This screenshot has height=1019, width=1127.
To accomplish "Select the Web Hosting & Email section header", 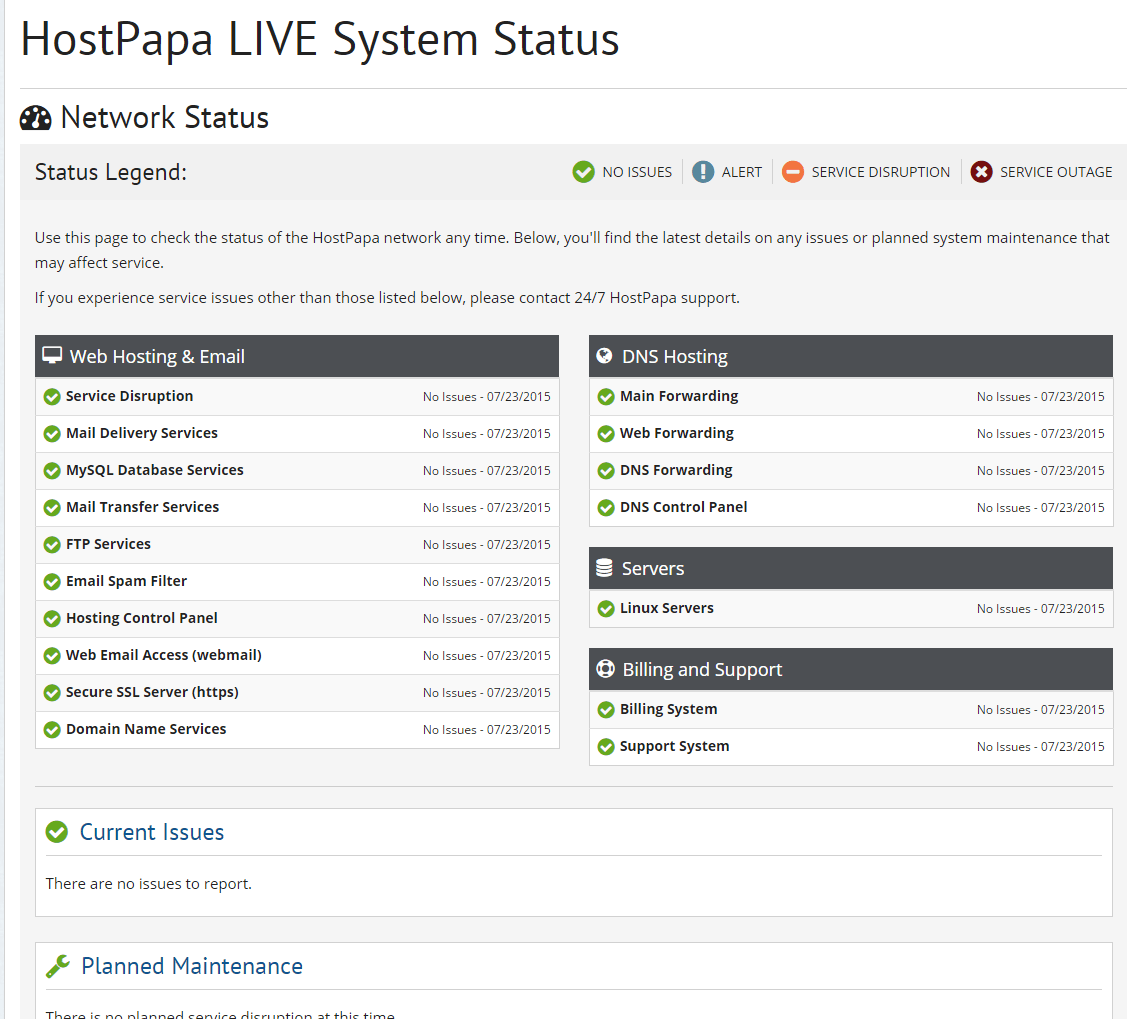I will point(297,356).
